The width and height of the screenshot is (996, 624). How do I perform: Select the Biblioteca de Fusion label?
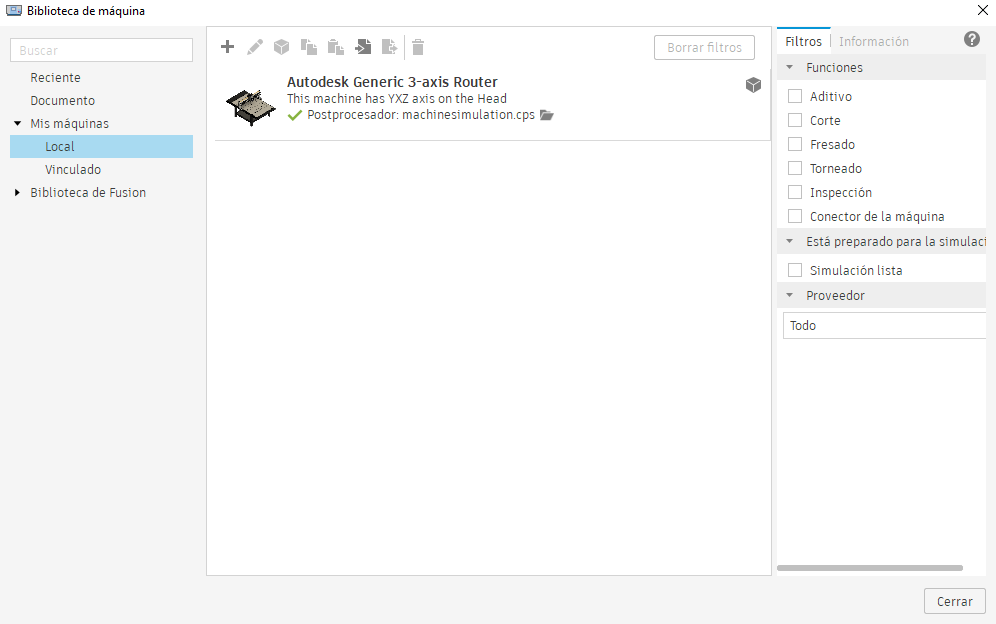point(88,193)
